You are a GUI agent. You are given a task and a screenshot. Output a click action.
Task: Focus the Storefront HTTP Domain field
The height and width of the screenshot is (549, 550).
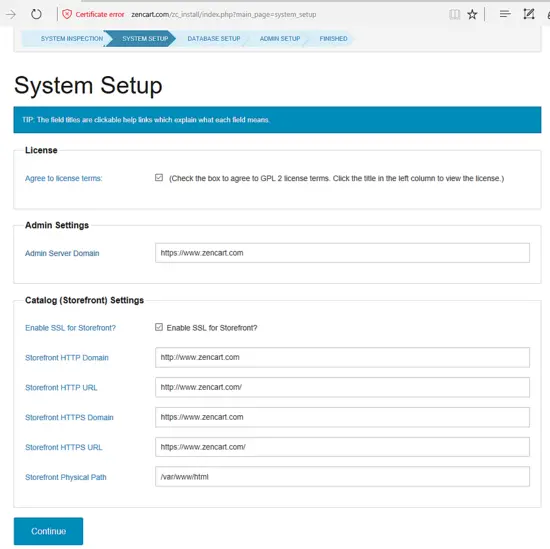(342, 357)
